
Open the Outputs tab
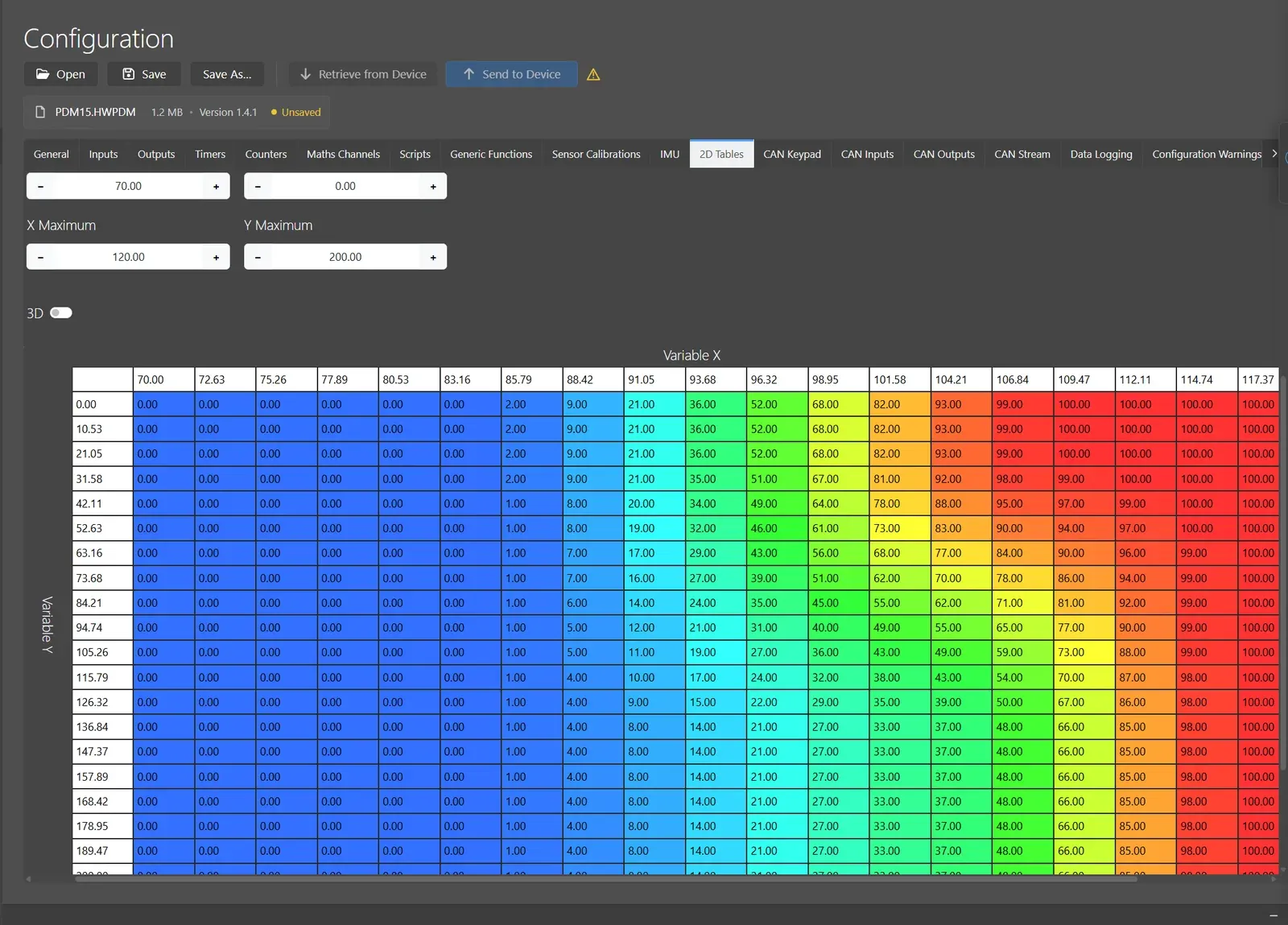[x=156, y=155]
